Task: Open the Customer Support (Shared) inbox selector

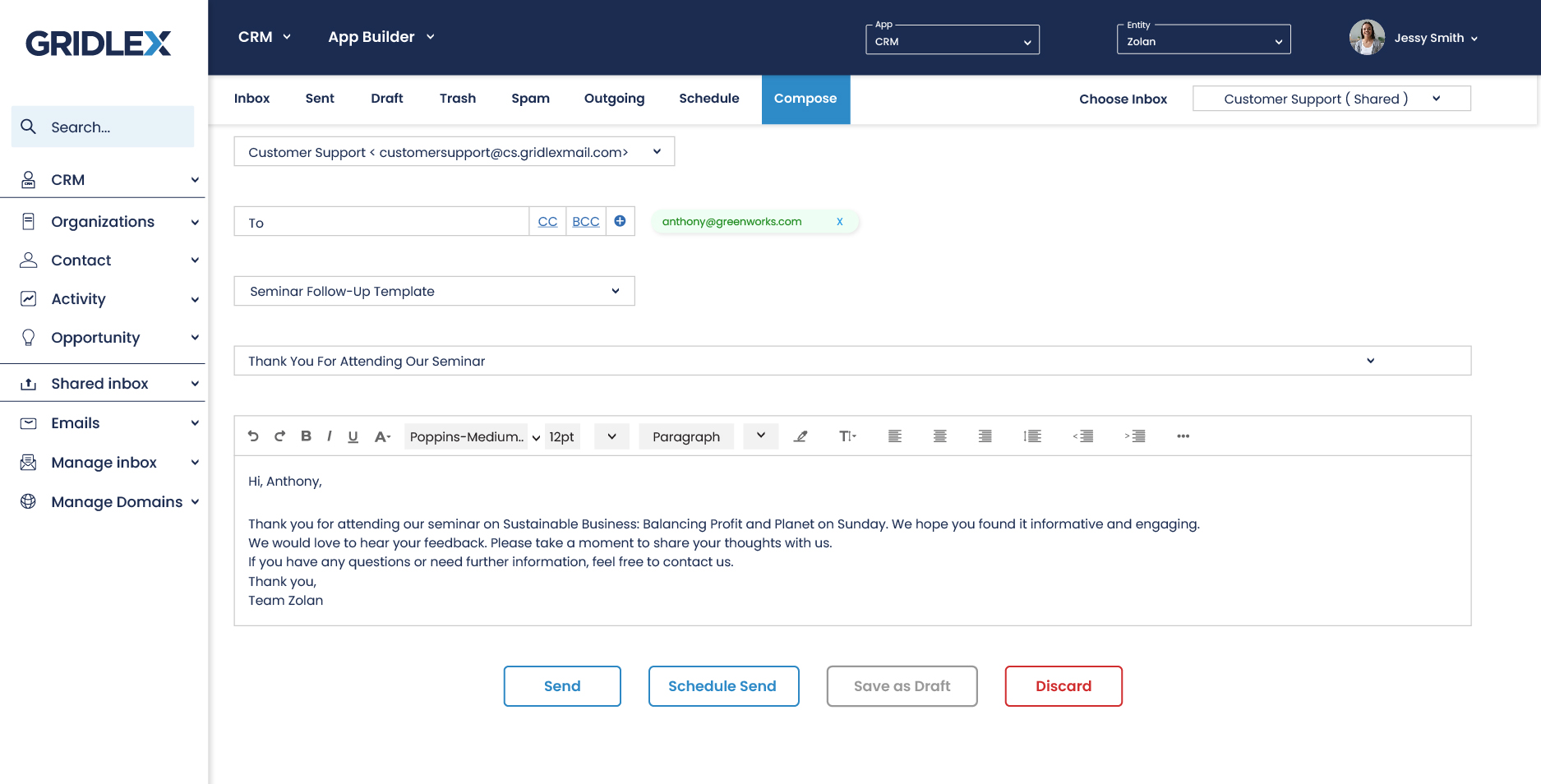Action: (1331, 98)
